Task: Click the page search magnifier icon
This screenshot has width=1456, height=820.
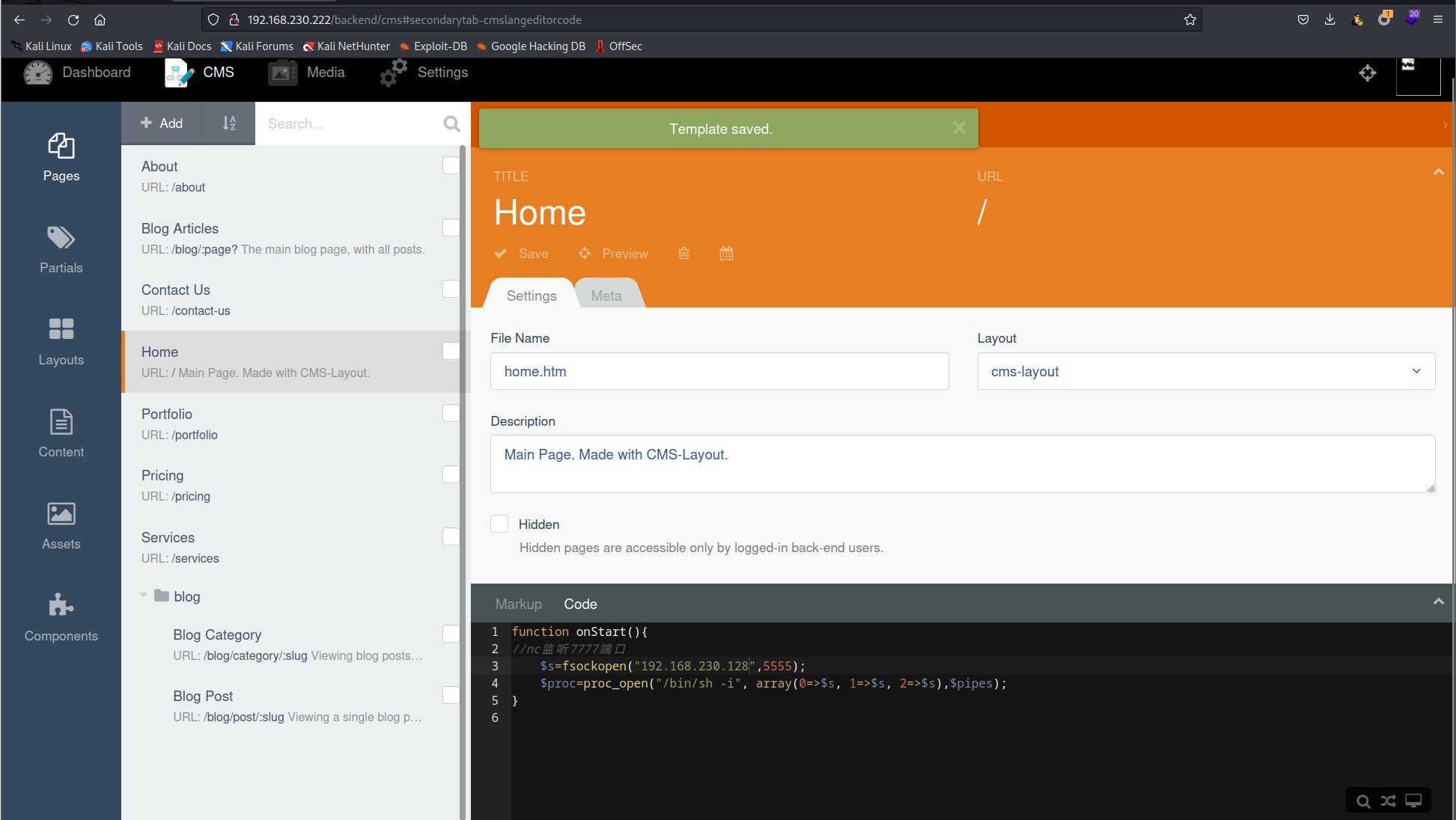Action: (451, 123)
